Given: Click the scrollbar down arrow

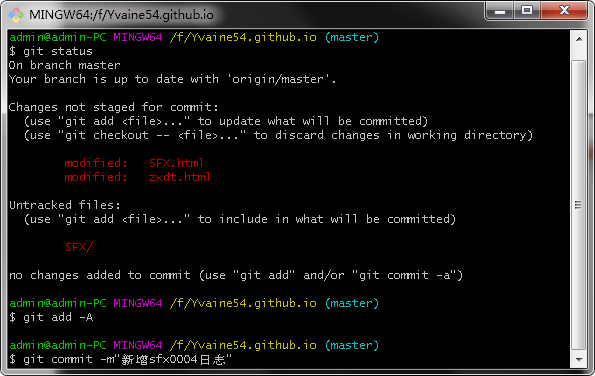Looking at the screenshot, I should [x=579, y=359].
